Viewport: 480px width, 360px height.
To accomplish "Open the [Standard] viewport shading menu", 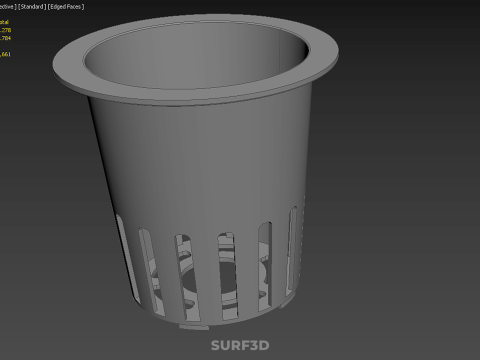I will point(32,7).
